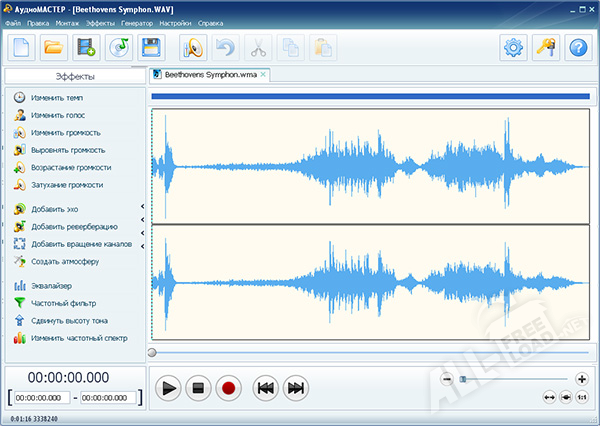
Task: Open help with the question mark icon
Action: (577, 47)
